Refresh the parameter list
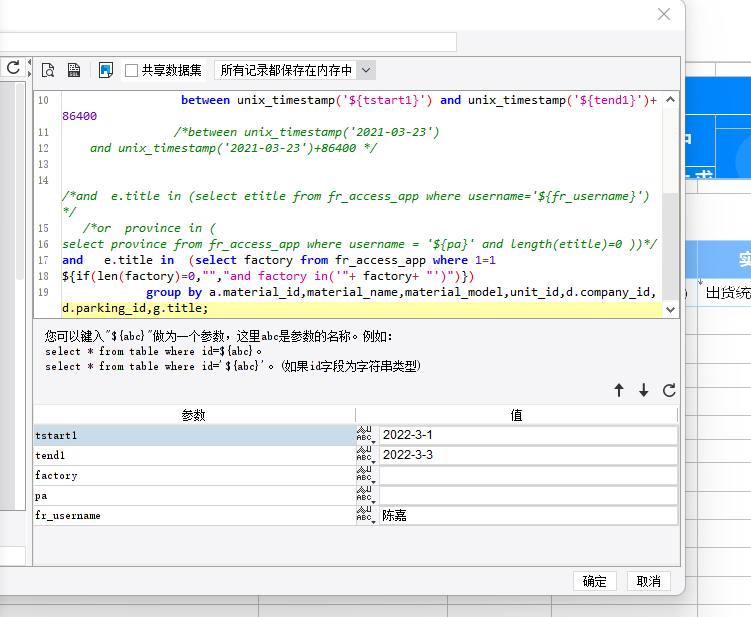751x617 pixels. 669,390
